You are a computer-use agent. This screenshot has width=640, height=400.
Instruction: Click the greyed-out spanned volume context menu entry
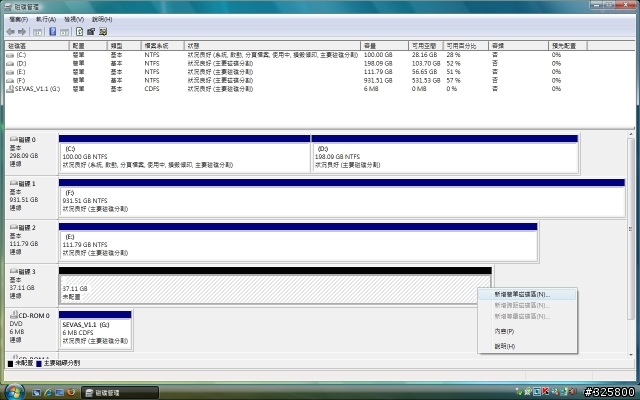pos(527,305)
